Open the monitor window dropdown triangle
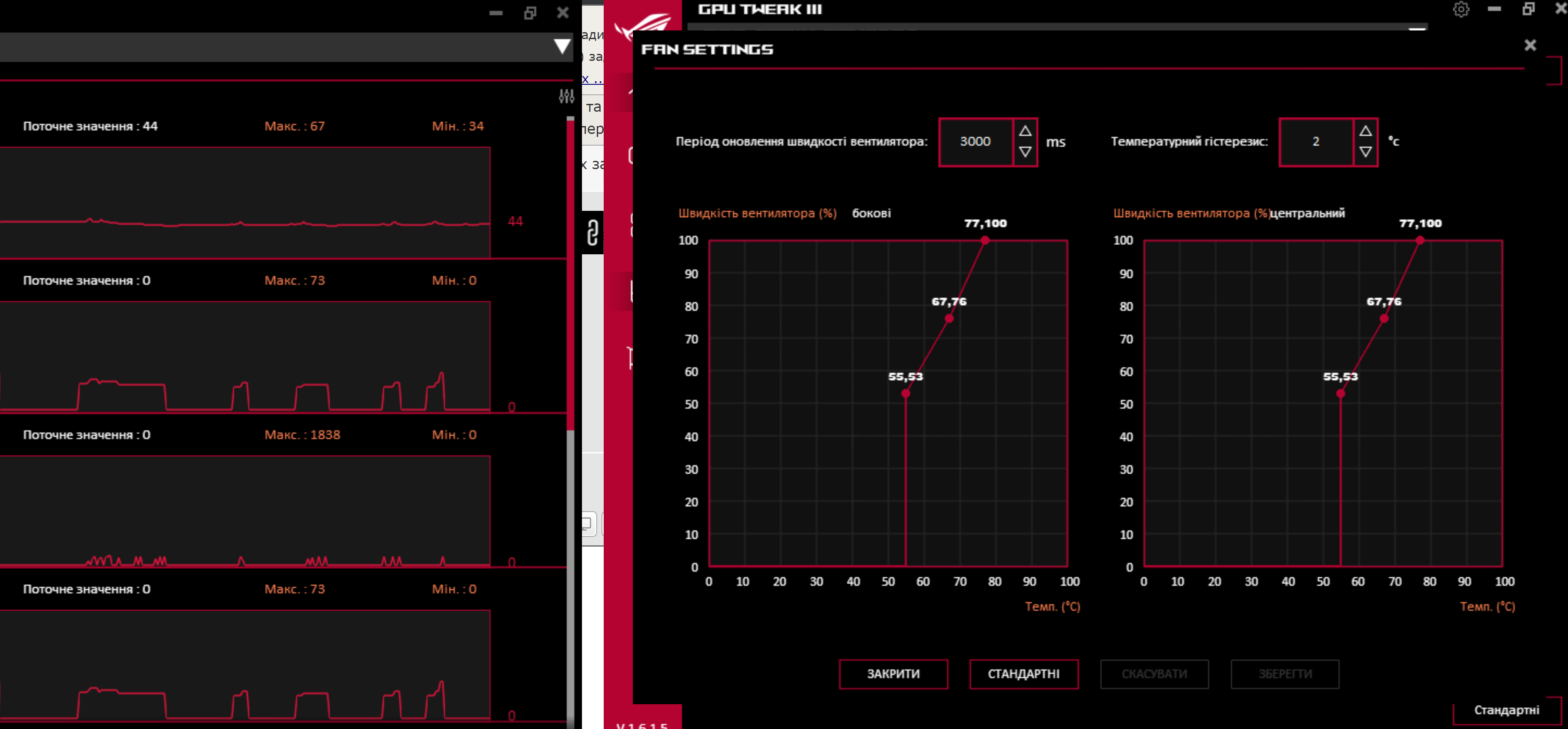Screen dimensions: 1568x729 [x=562, y=47]
